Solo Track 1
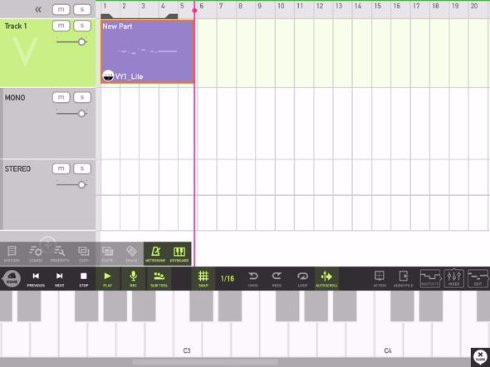 82,26
